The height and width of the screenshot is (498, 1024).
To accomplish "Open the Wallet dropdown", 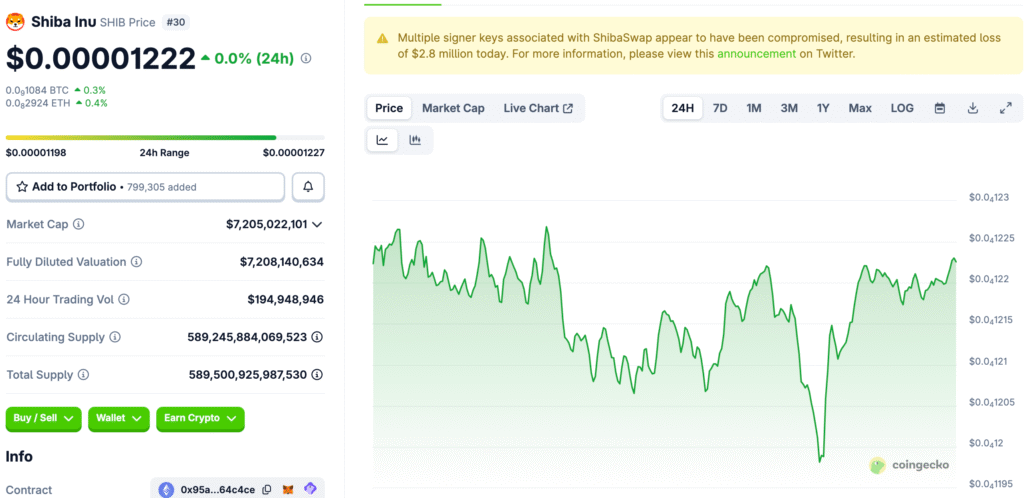I will (x=118, y=418).
